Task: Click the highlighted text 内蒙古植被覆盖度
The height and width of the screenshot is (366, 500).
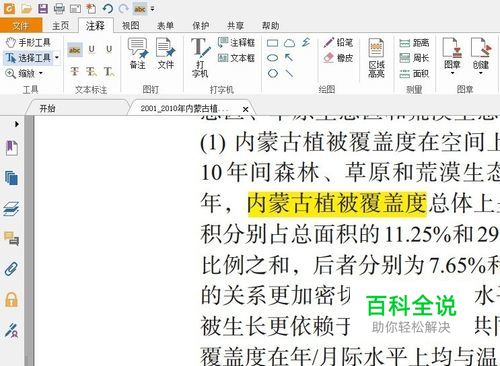Action: pos(337,204)
